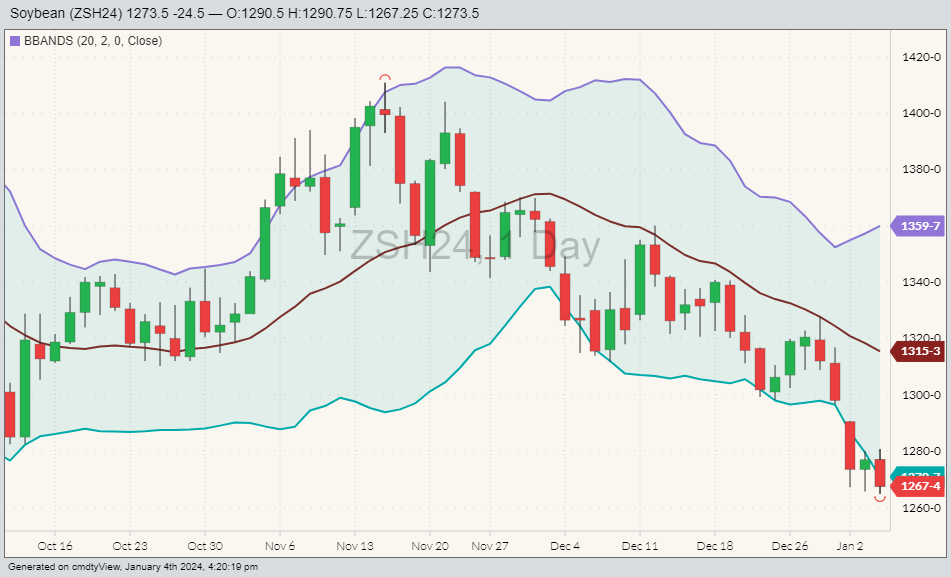Viewport: 951px width, 577px height.
Task: Click the last price label 1267-4
Action: pyautogui.click(x=920, y=487)
